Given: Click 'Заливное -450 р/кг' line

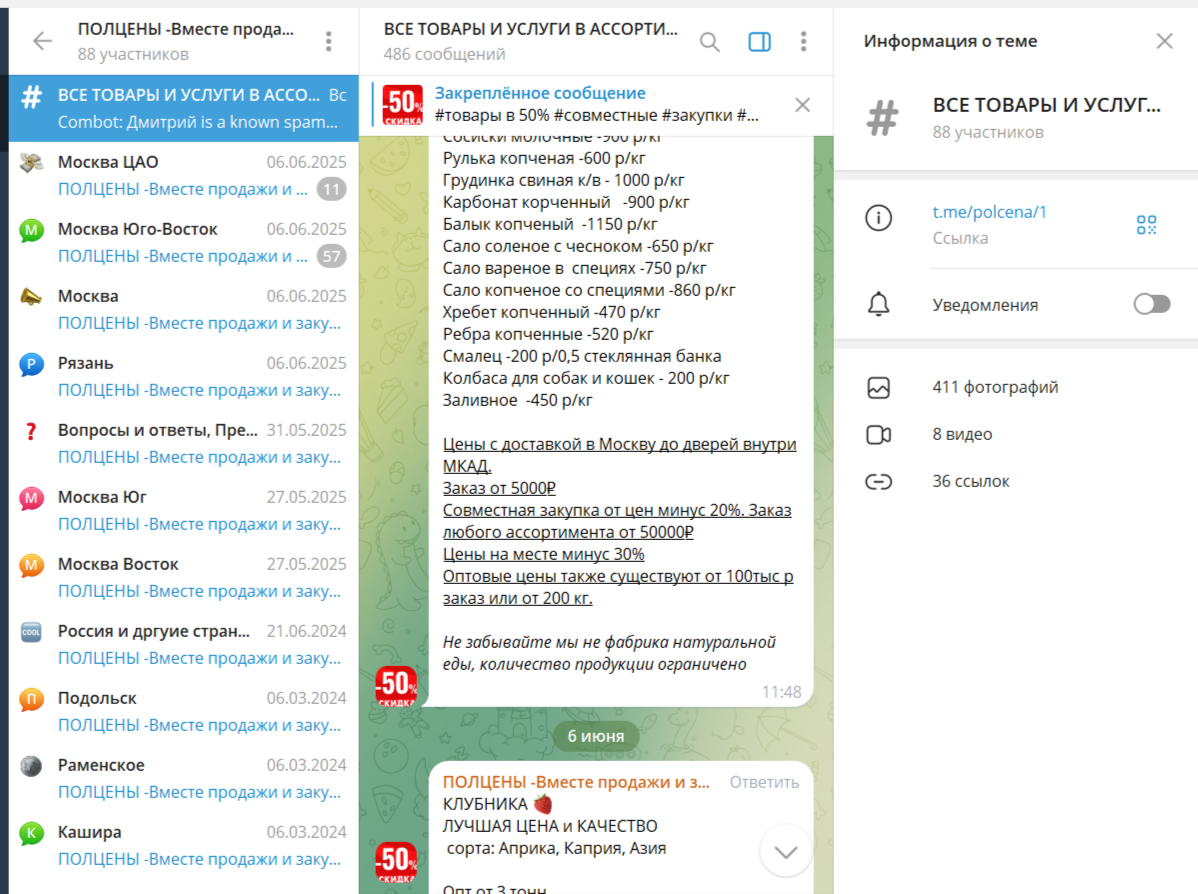Looking at the screenshot, I should pos(518,400).
